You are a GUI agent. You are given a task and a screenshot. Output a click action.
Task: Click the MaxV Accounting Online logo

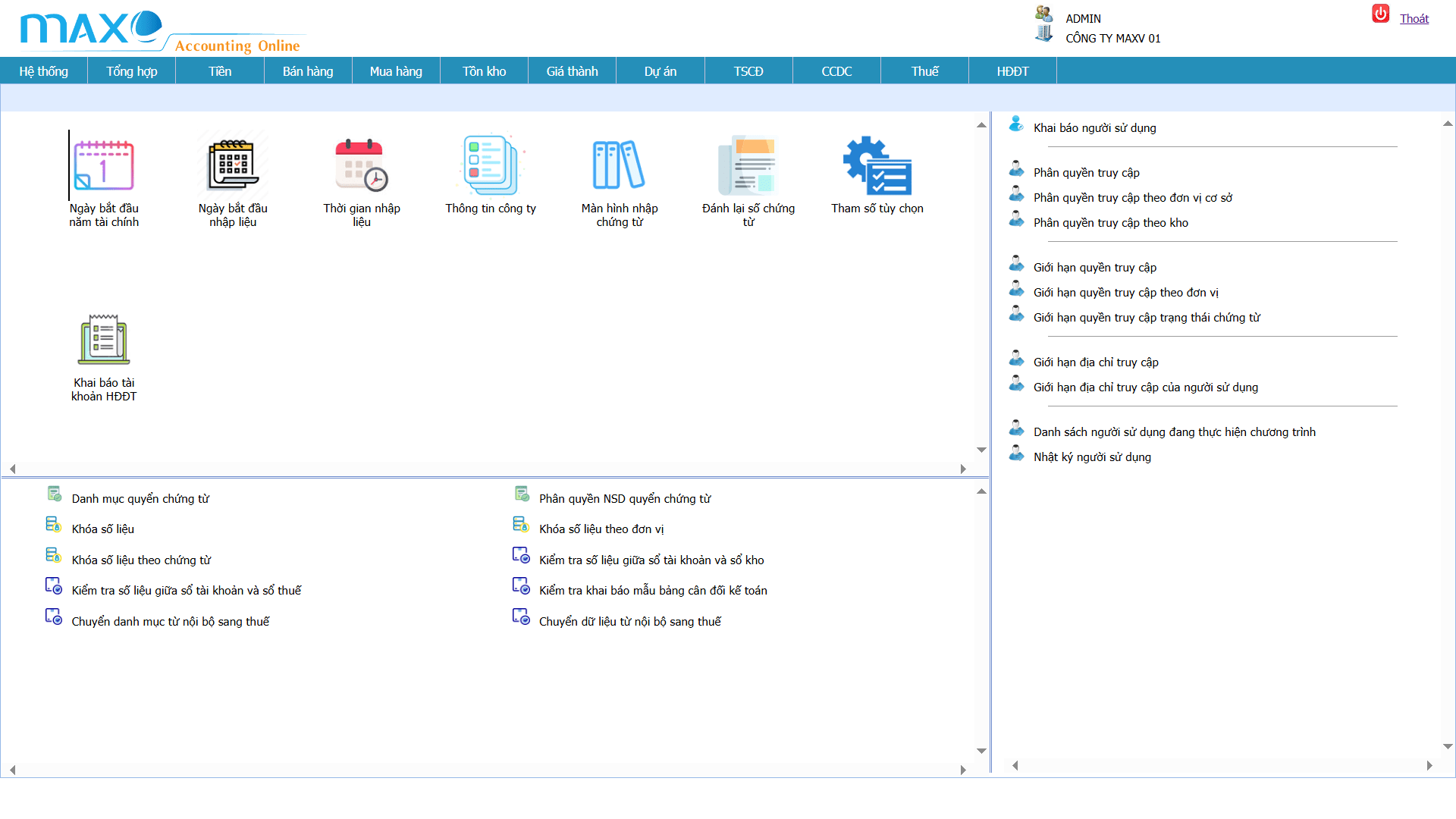click(163, 30)
